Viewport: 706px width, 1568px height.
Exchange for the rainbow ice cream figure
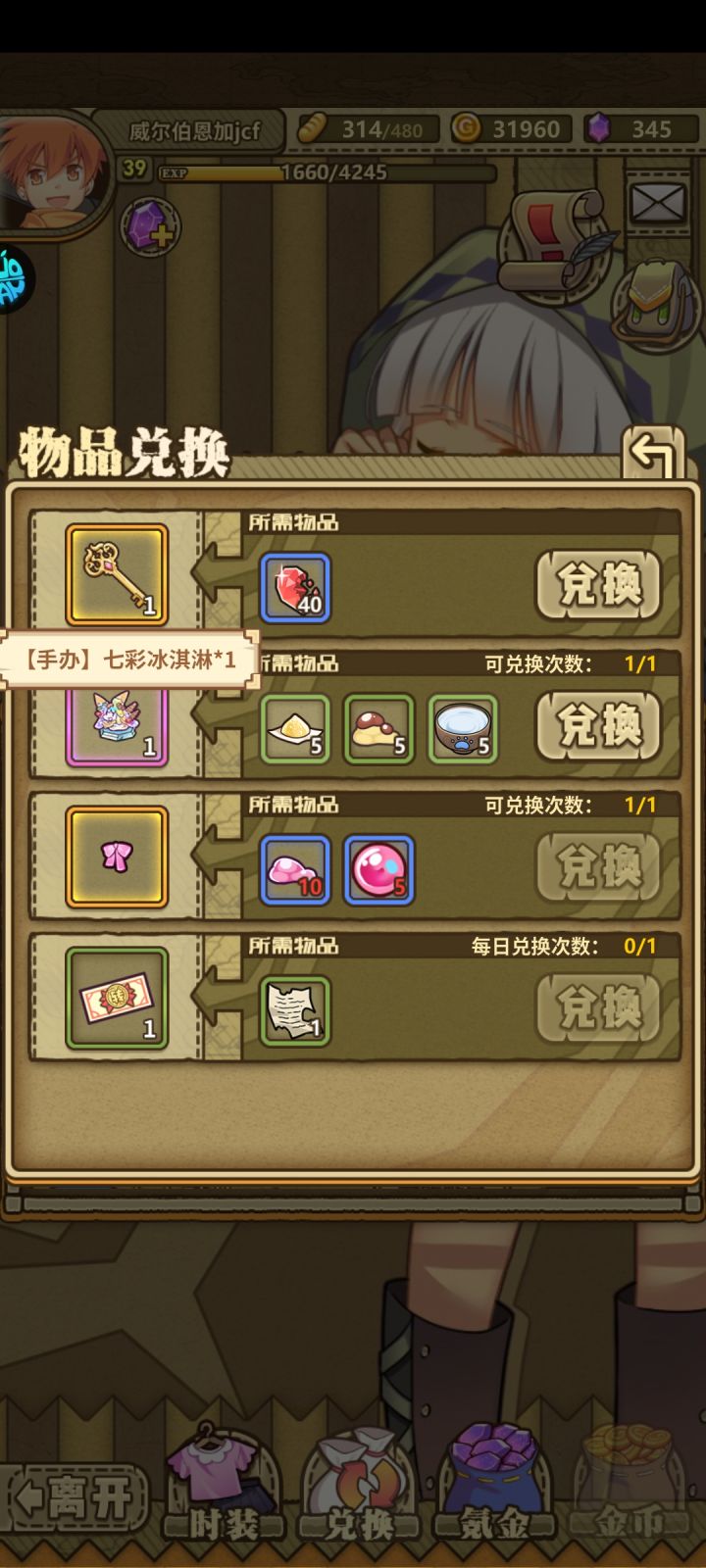coord(599,726)
